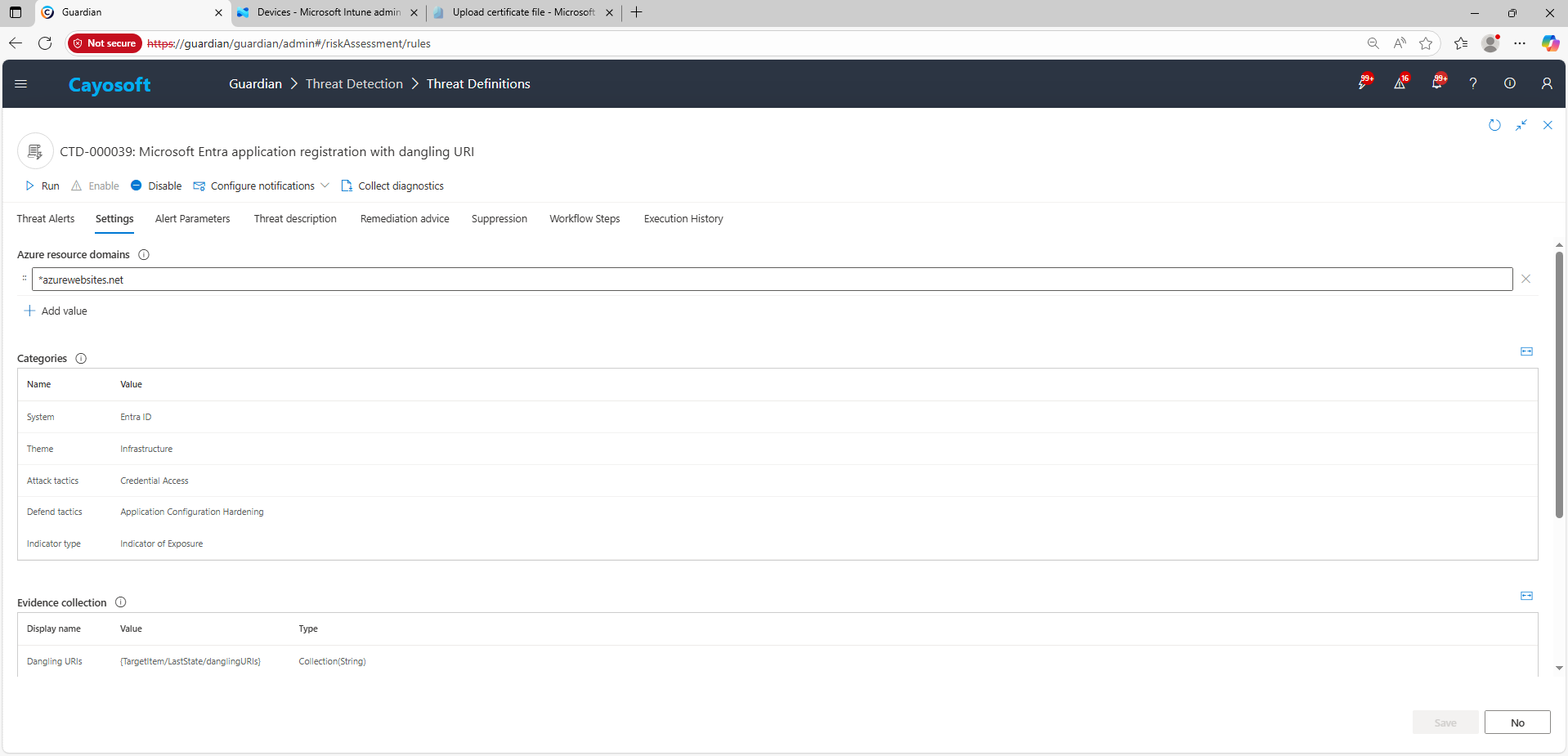The width and height of the screenshot is (1568, 756).
Task: Open the alerts warning triangle notifications
Action: point(1400,83)
